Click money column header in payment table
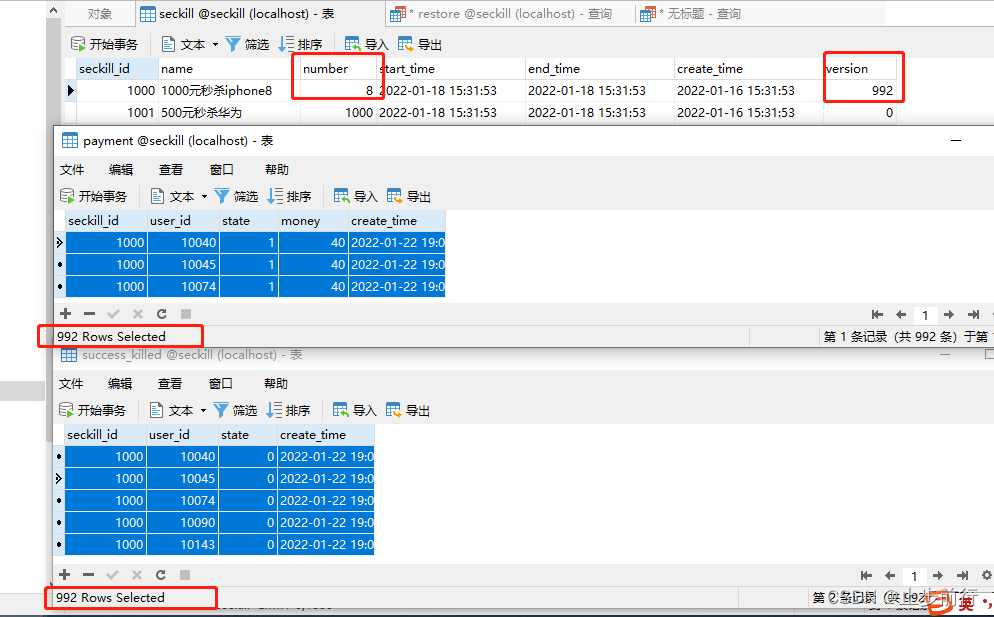 313,221
